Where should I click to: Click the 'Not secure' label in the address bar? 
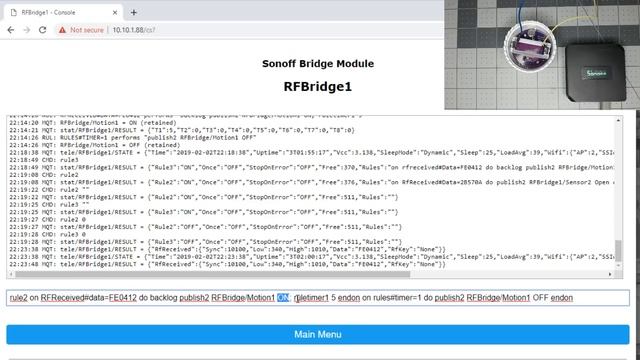[x=87, y=30]
